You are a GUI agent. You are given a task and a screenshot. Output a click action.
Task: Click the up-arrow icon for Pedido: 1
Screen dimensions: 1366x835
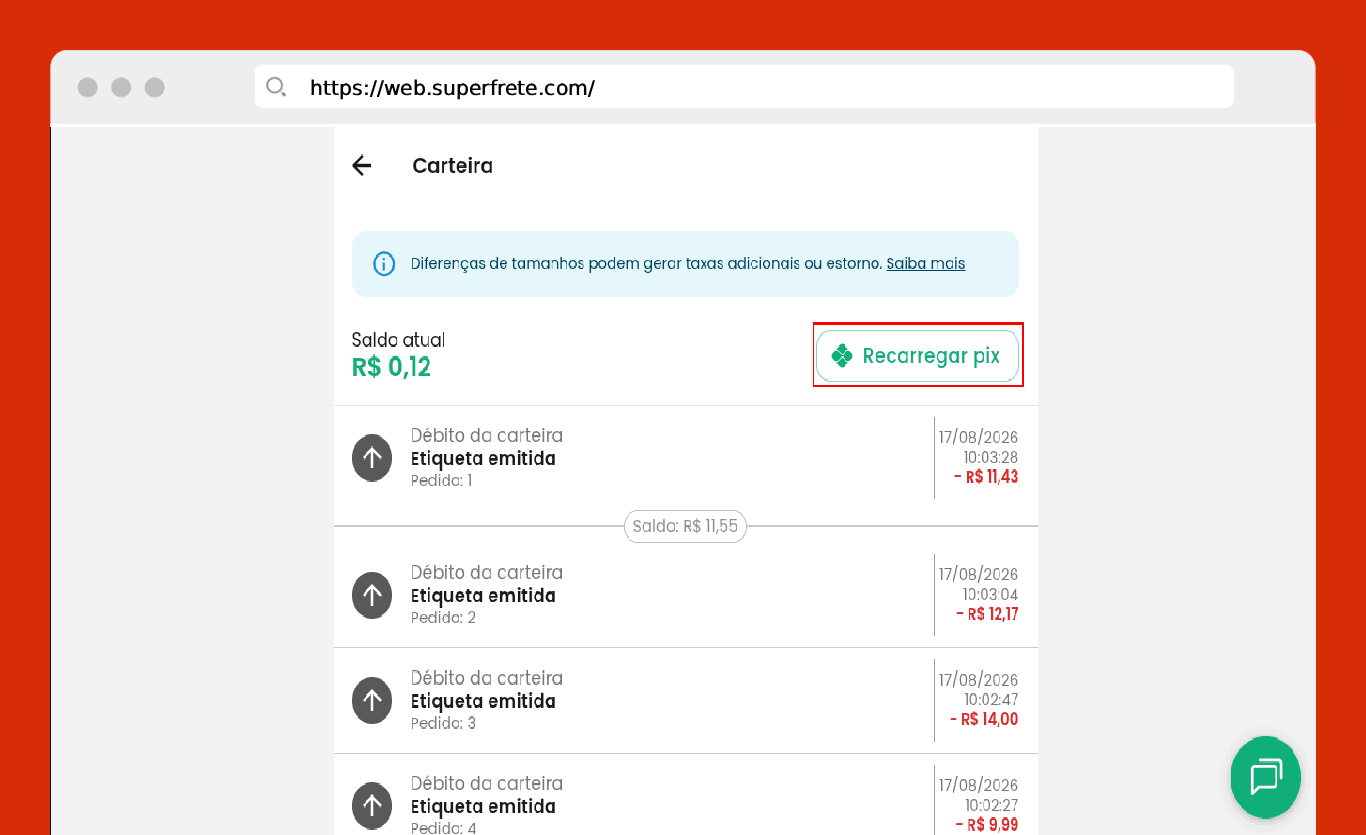[372, 458]
